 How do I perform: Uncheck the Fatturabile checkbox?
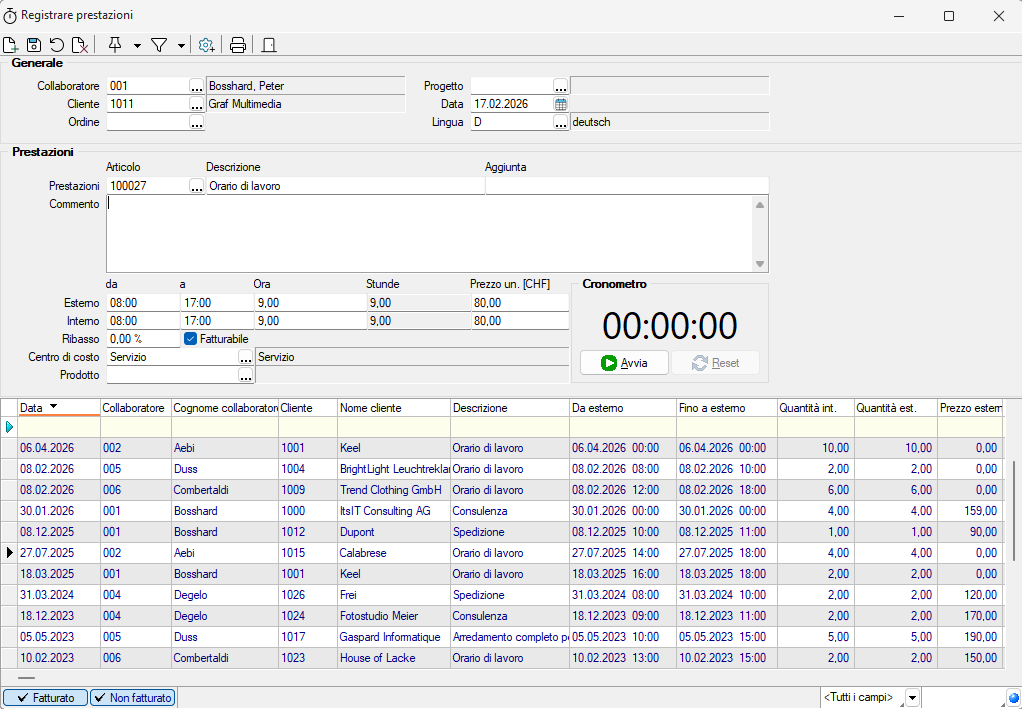[190, 339]
